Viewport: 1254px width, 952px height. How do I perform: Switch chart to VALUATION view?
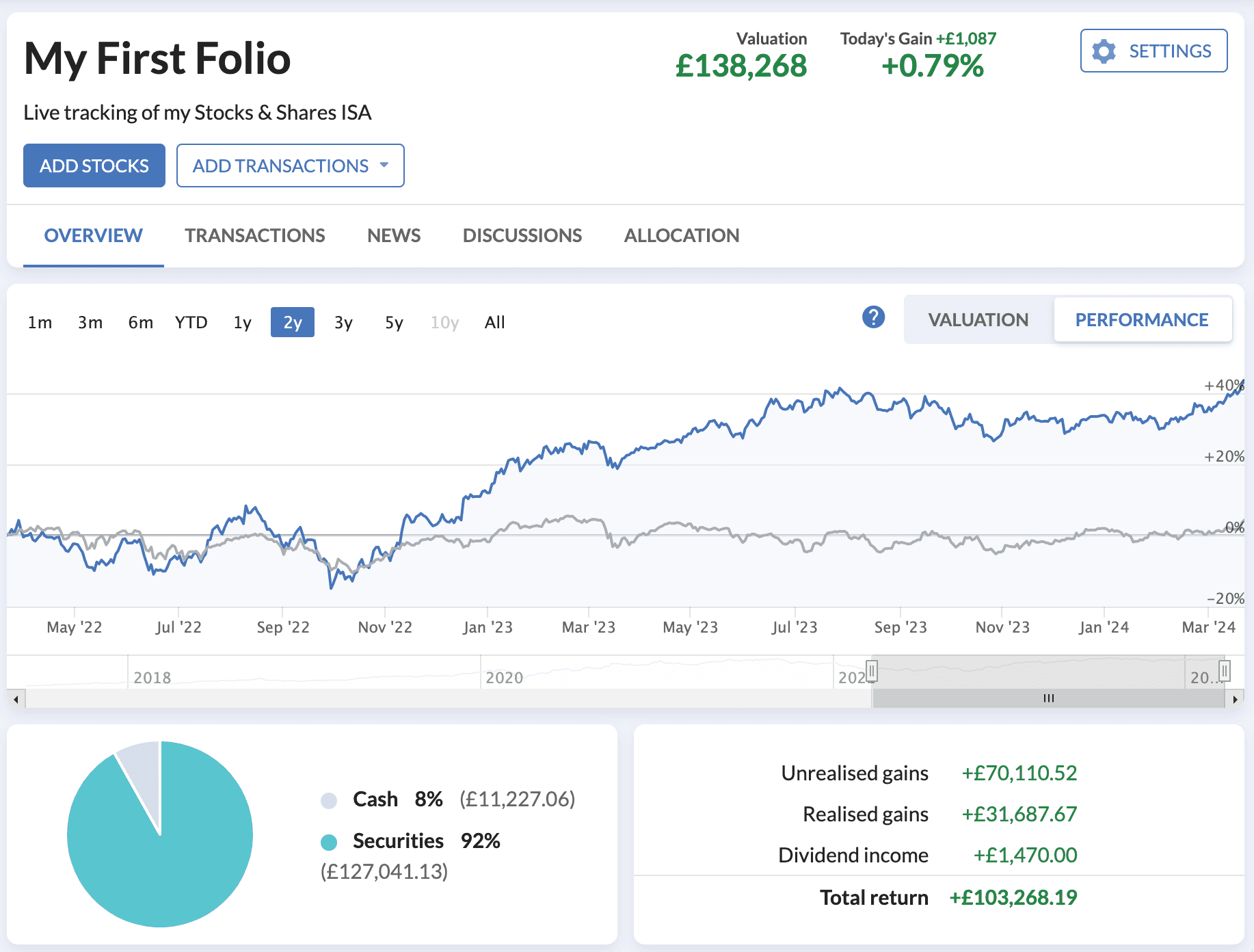tap(977, 319)
